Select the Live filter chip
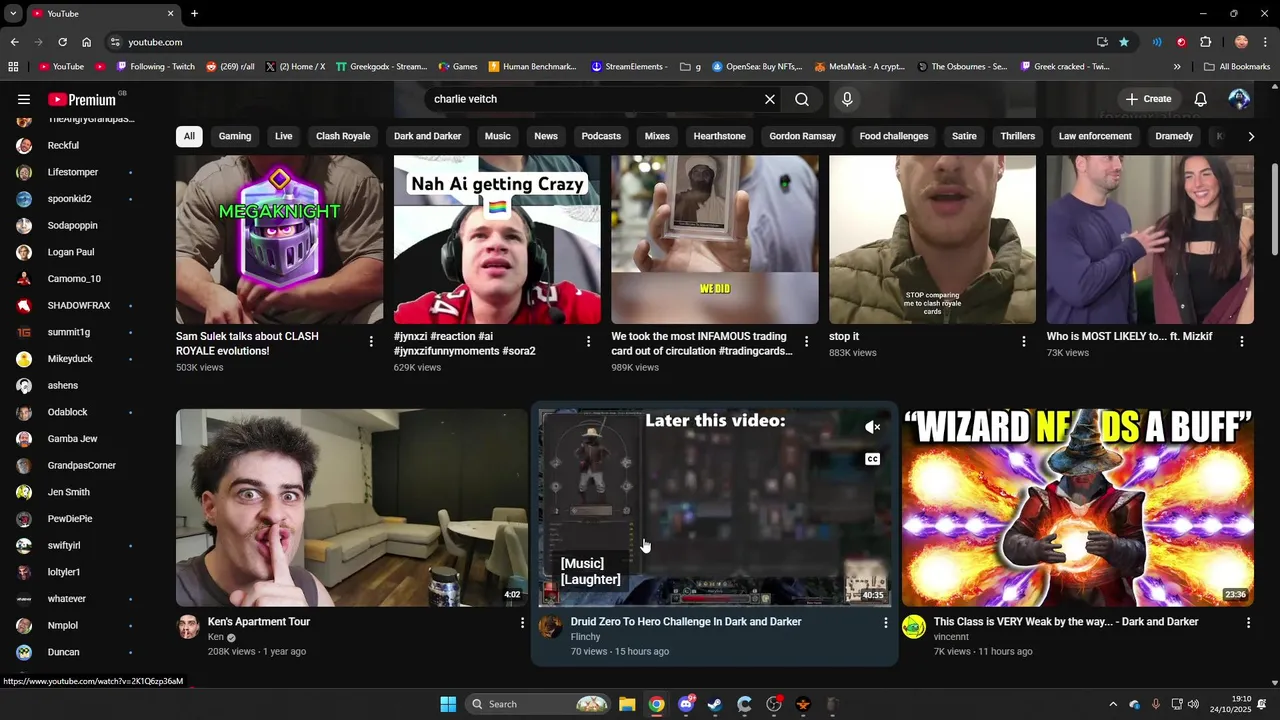The height and width of the screenshot is (720, 1280). tap(284, 136)
